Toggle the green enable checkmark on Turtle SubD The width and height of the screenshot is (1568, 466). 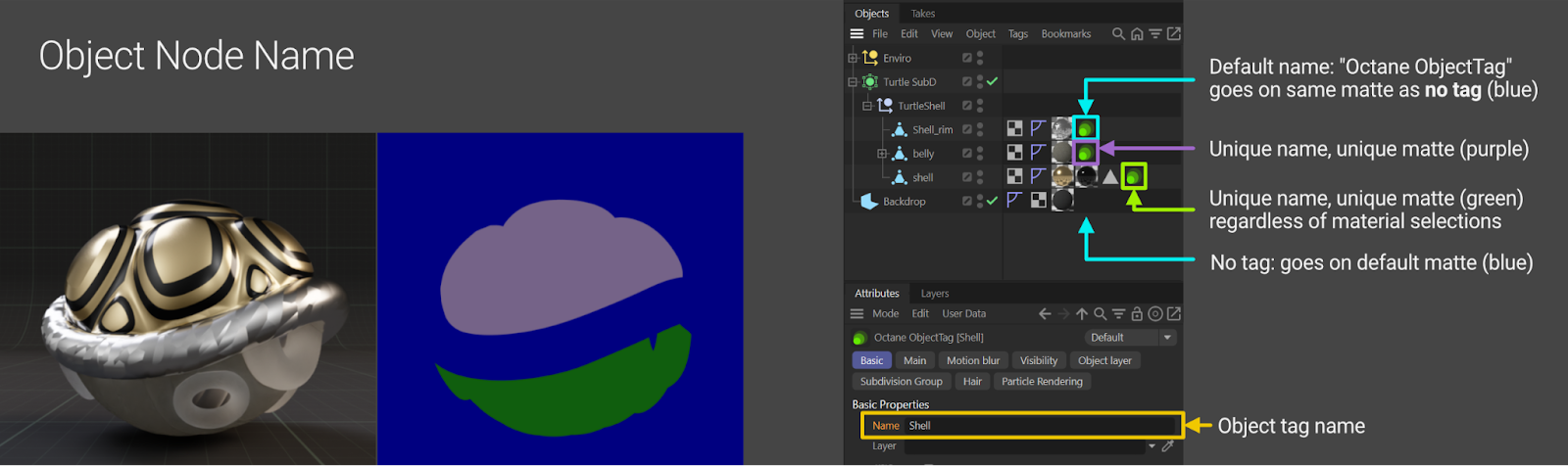tap(992, 82)
